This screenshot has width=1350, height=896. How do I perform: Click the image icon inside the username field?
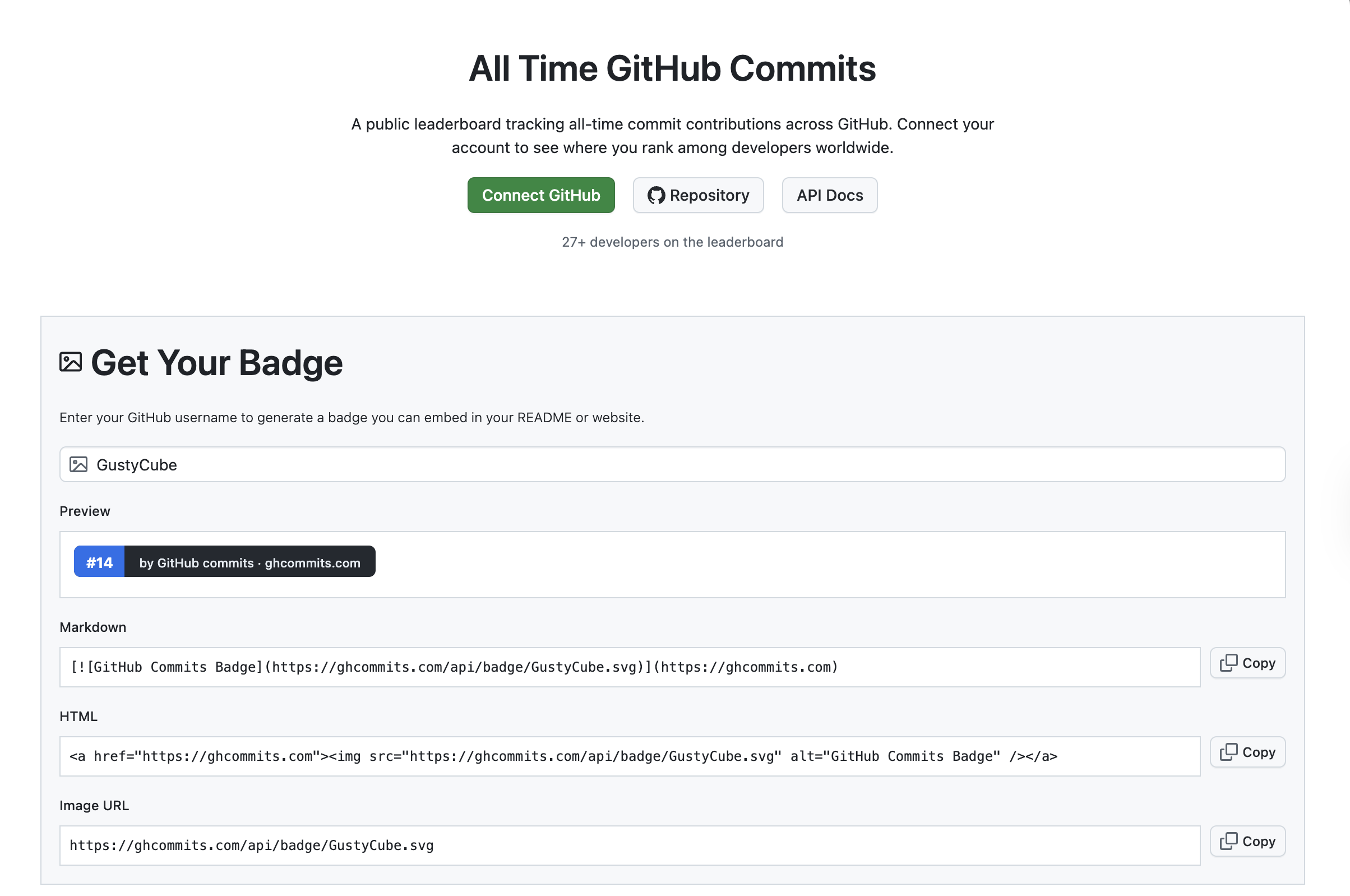tap(80, 464)
